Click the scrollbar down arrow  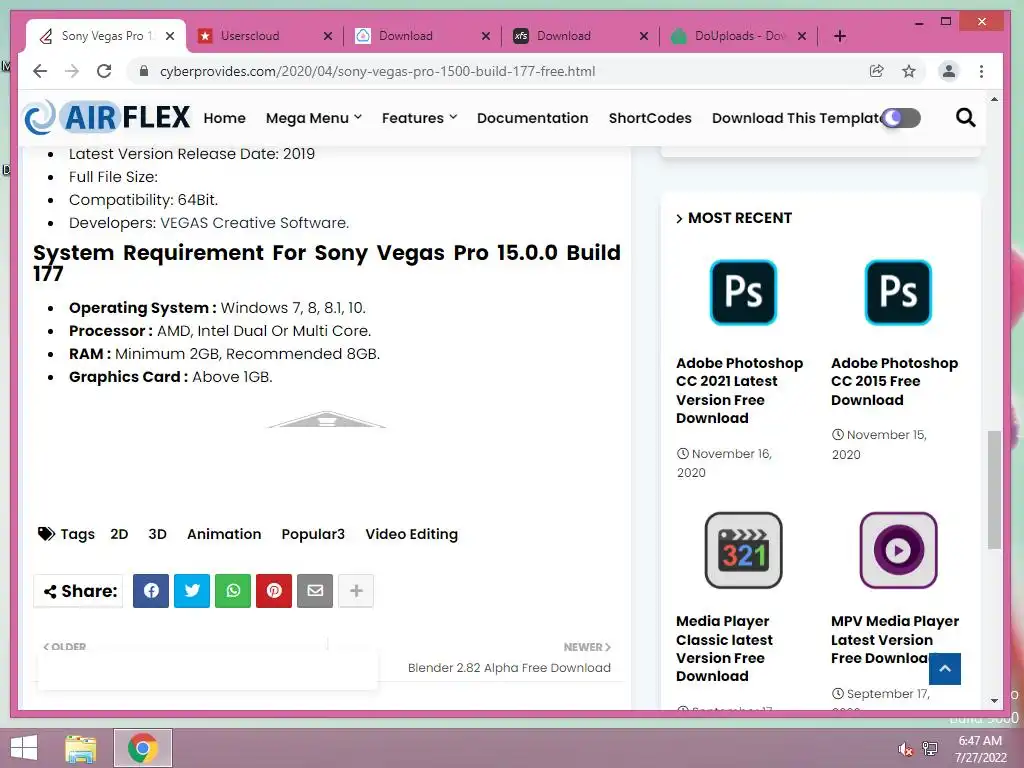994,701
